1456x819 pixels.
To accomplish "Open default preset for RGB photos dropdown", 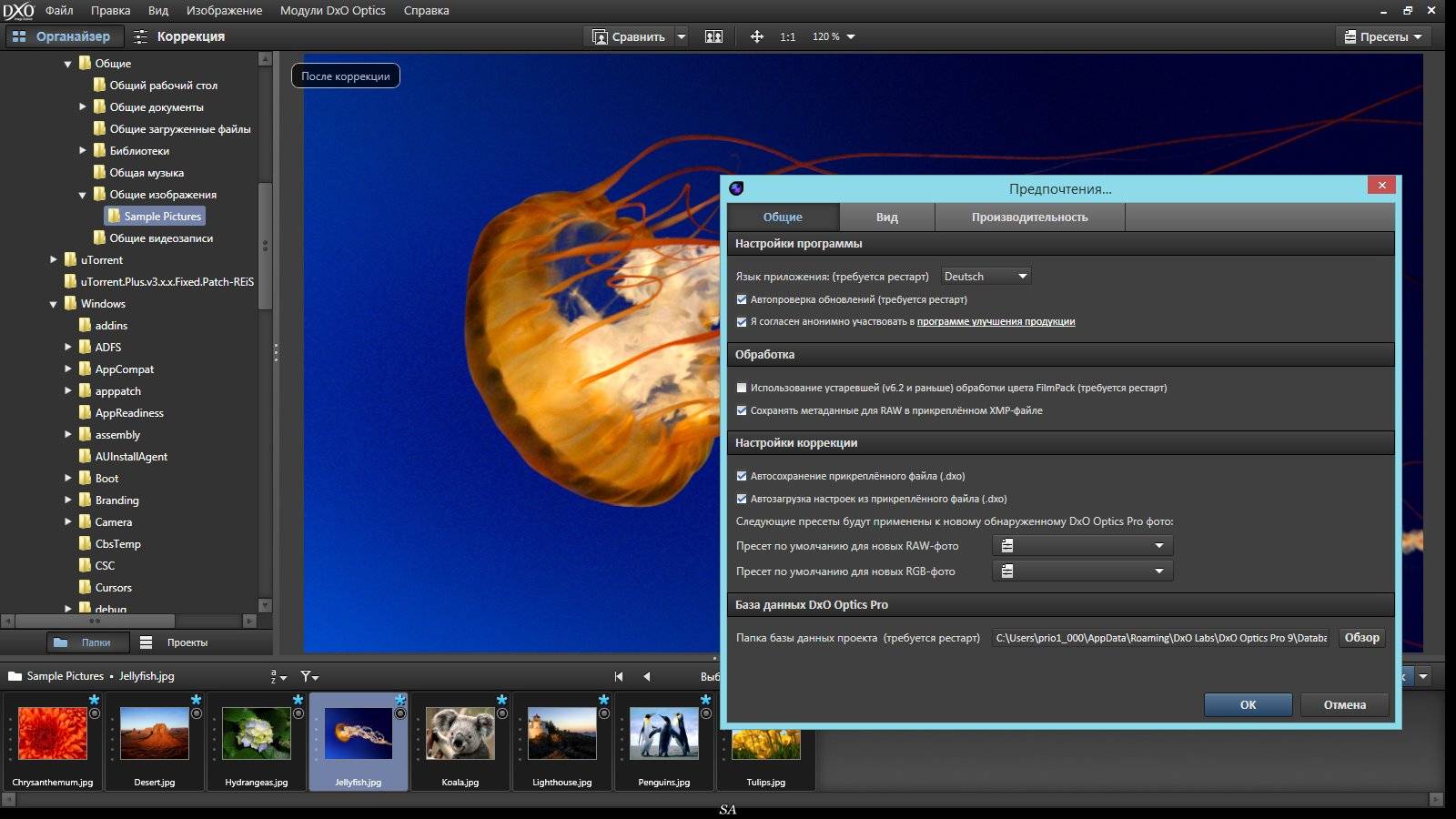I will pyautogui.click(x=1082, y=571).
